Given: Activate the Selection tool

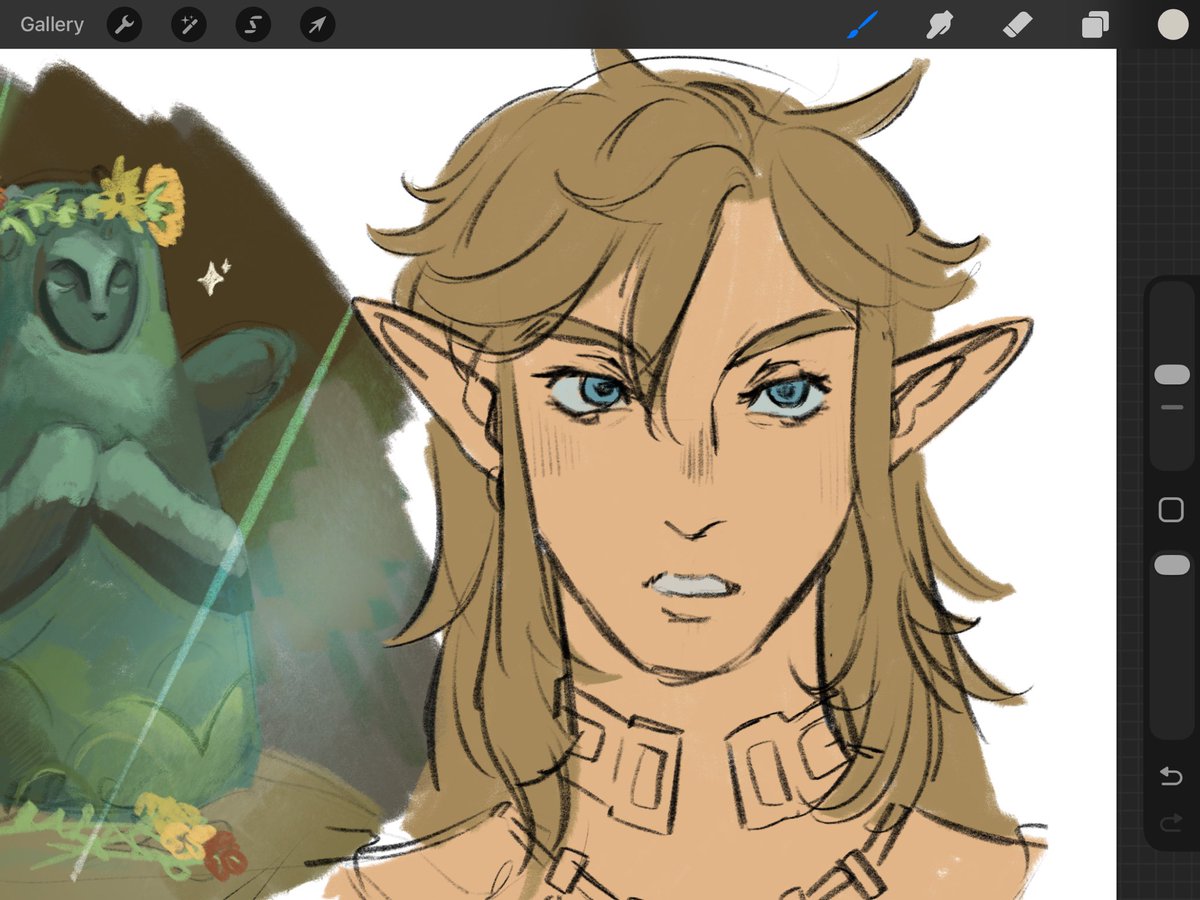Looking at the screenshot, I should (x=253, y=24).
